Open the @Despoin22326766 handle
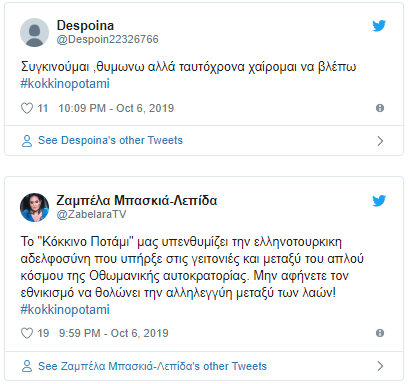 pos(108,39)
